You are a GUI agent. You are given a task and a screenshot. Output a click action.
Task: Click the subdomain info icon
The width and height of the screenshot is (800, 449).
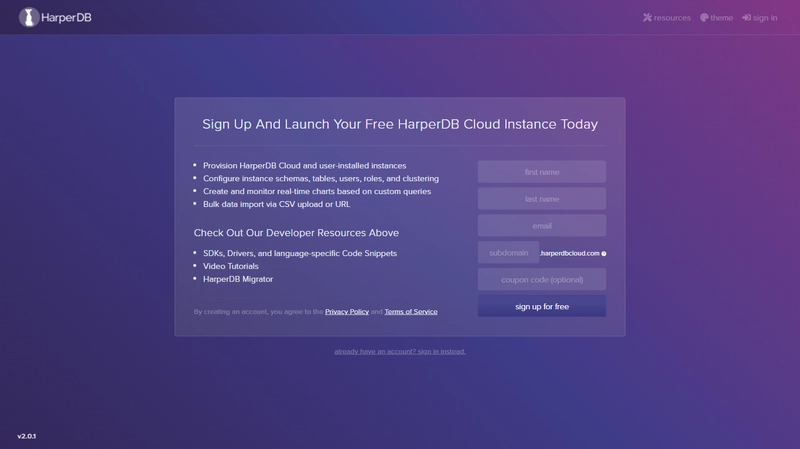[x=604, y=254]
